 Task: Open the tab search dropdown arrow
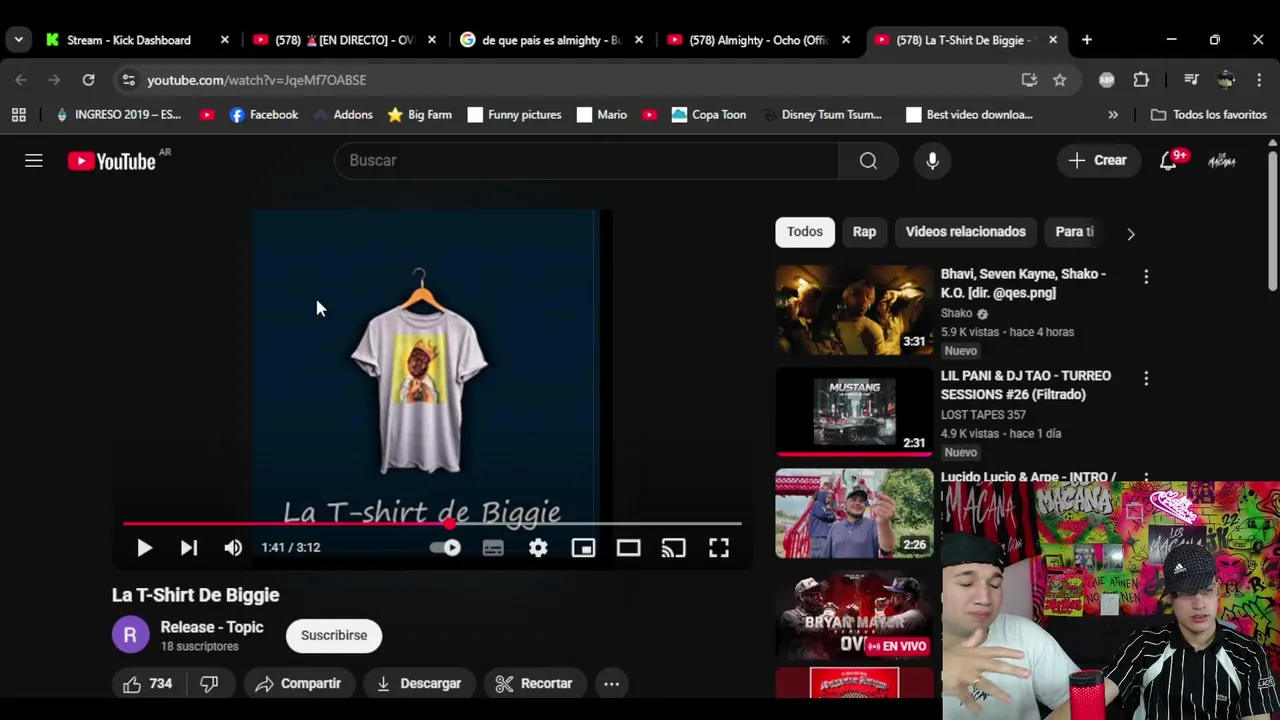pyautogui.click(x=18, y=40)
